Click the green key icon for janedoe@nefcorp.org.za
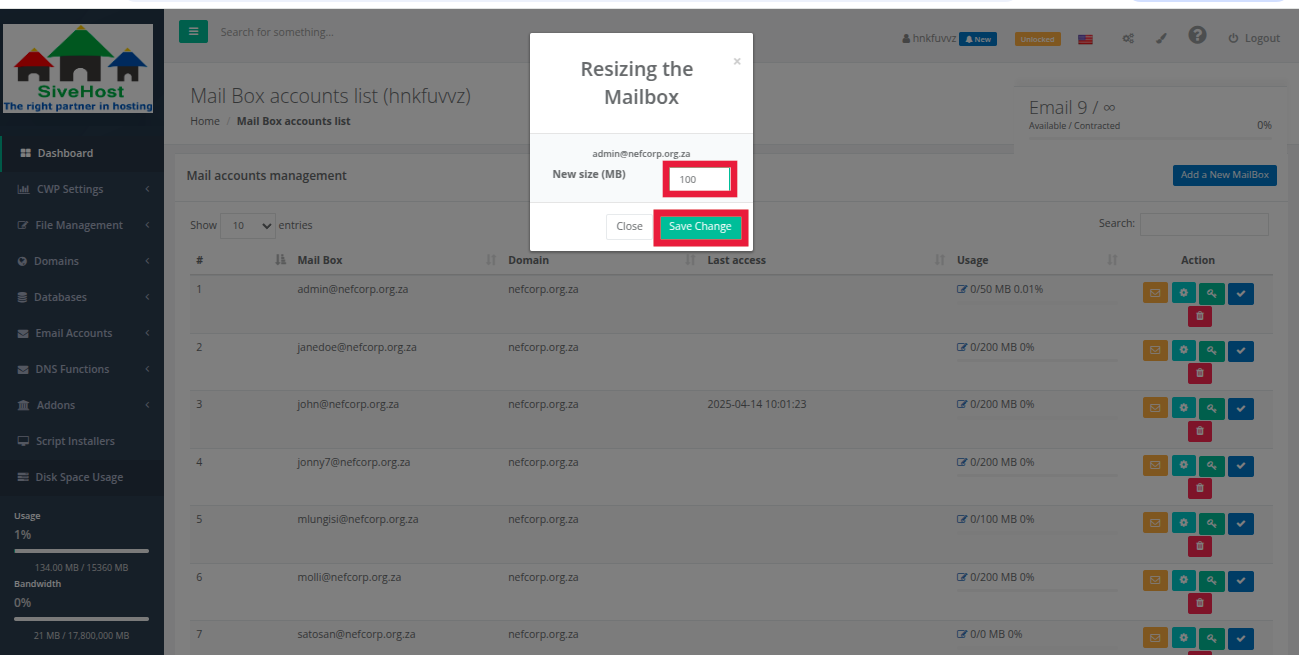1299x655 pixels. [x=1212, y=351]
